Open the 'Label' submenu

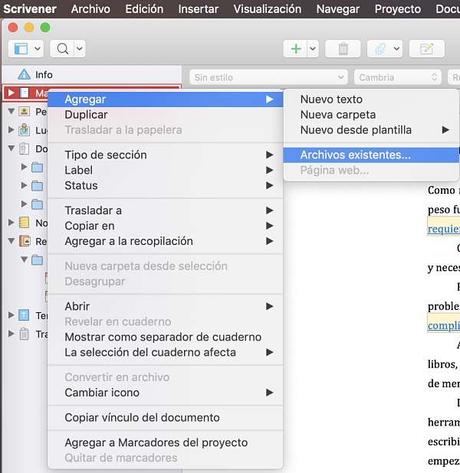click(x=166, y=170)
